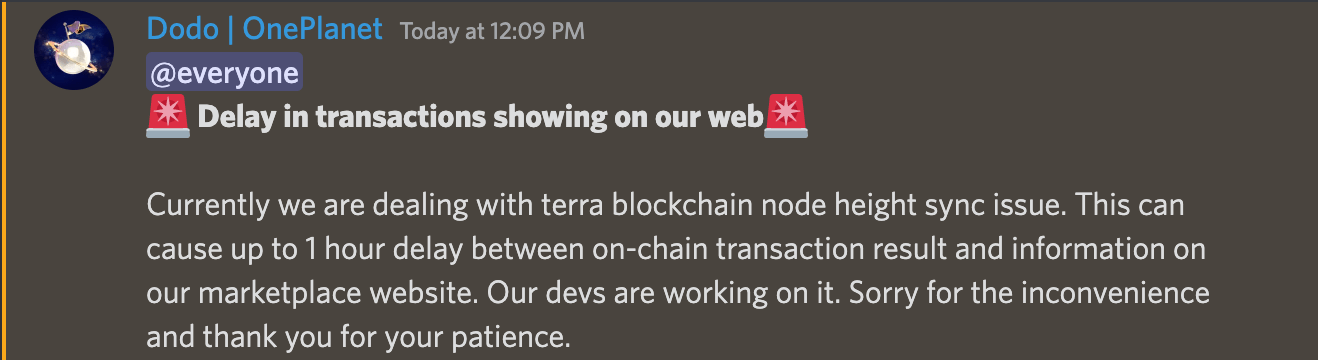Image resolution: width=1318 pixels, height=360 pixels.
Task: Open the Dodo | OnePlanet username profile
Action: pyautogui.click(x=264, y=29)
